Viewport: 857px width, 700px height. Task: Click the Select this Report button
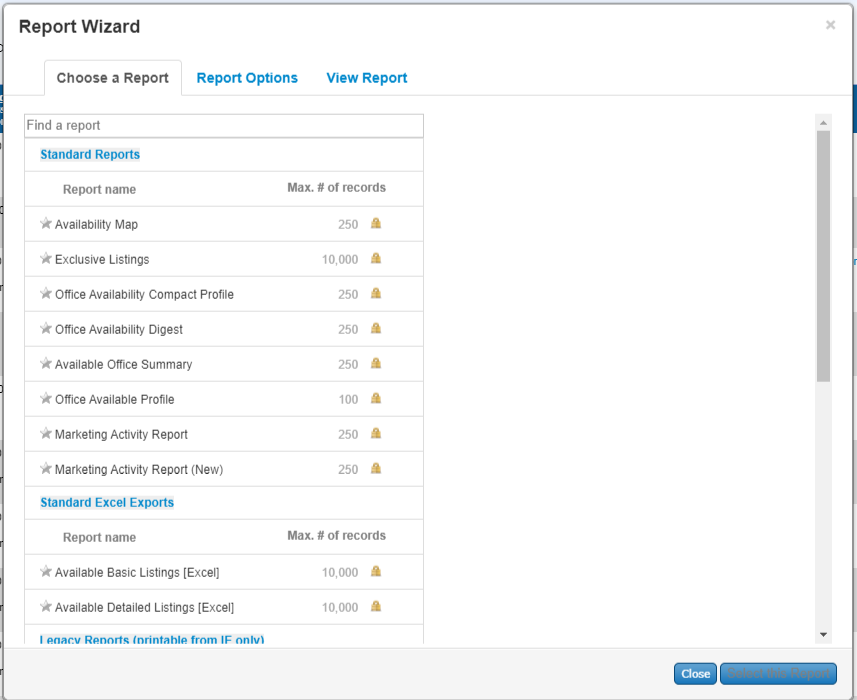point(778,674)
